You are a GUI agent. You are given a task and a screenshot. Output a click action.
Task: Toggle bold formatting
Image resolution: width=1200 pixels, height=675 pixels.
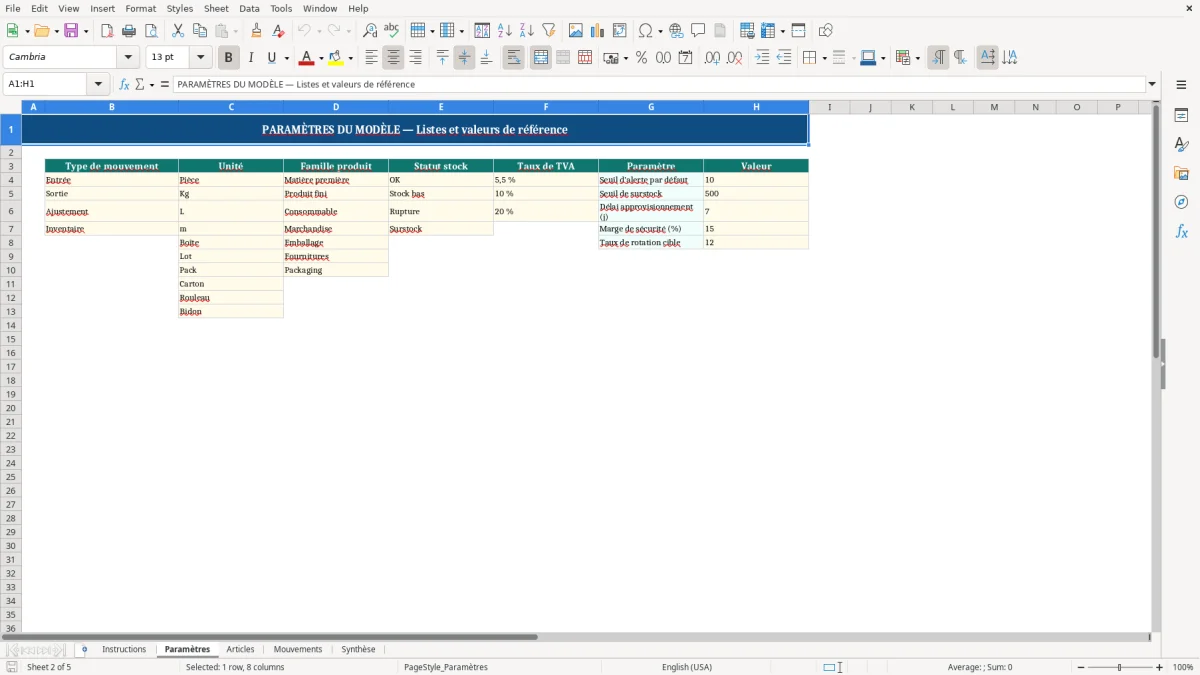[229, 58]
